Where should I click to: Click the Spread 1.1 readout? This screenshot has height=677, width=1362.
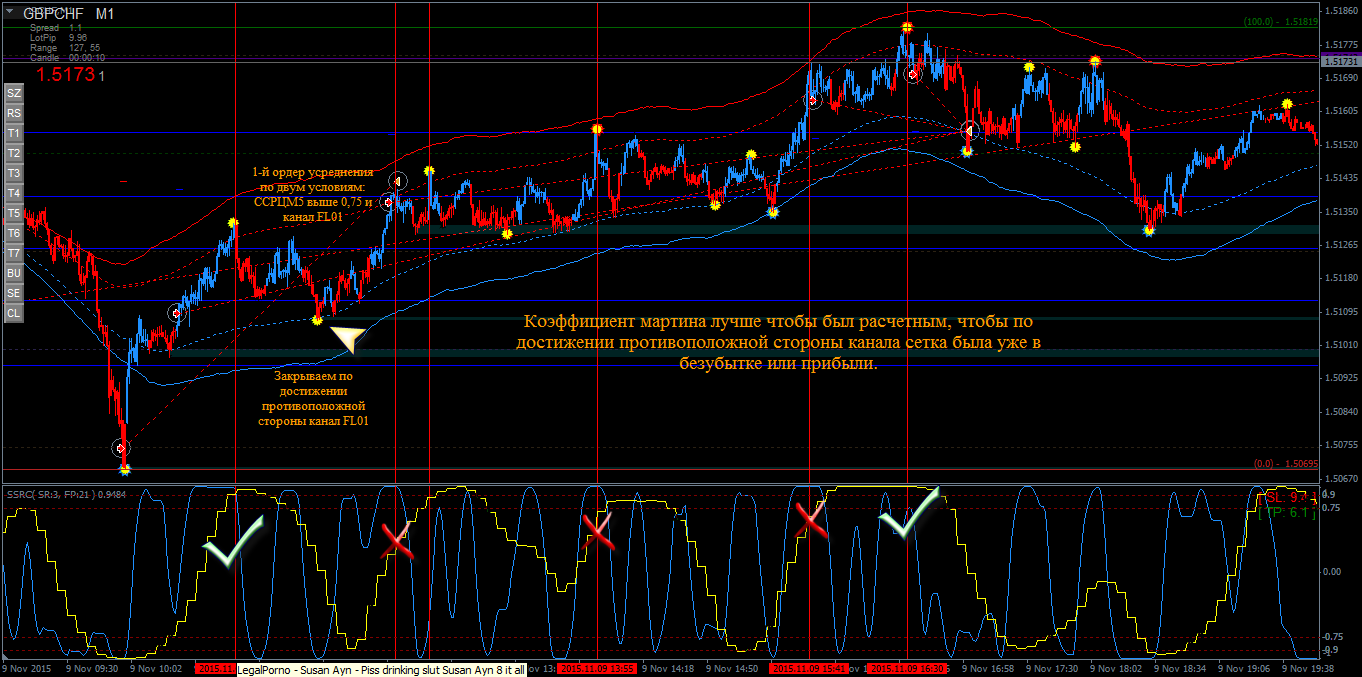click(x=56, y=28)
